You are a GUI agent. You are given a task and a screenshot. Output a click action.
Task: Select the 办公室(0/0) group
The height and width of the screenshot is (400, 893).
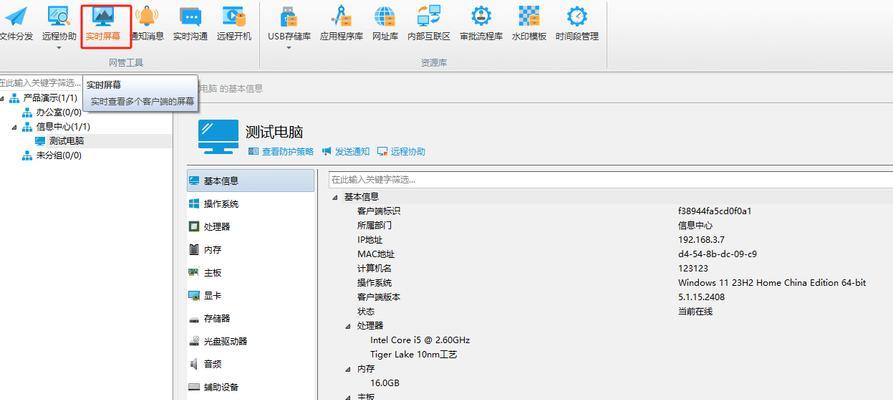coord(59,112)
